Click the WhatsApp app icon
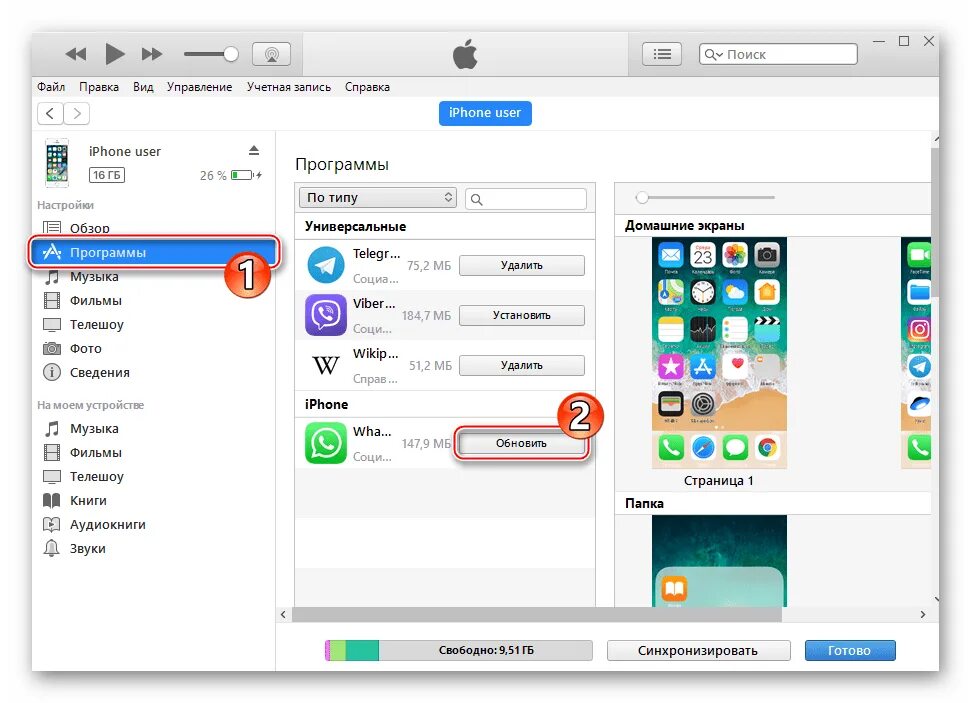 [326, 443]
